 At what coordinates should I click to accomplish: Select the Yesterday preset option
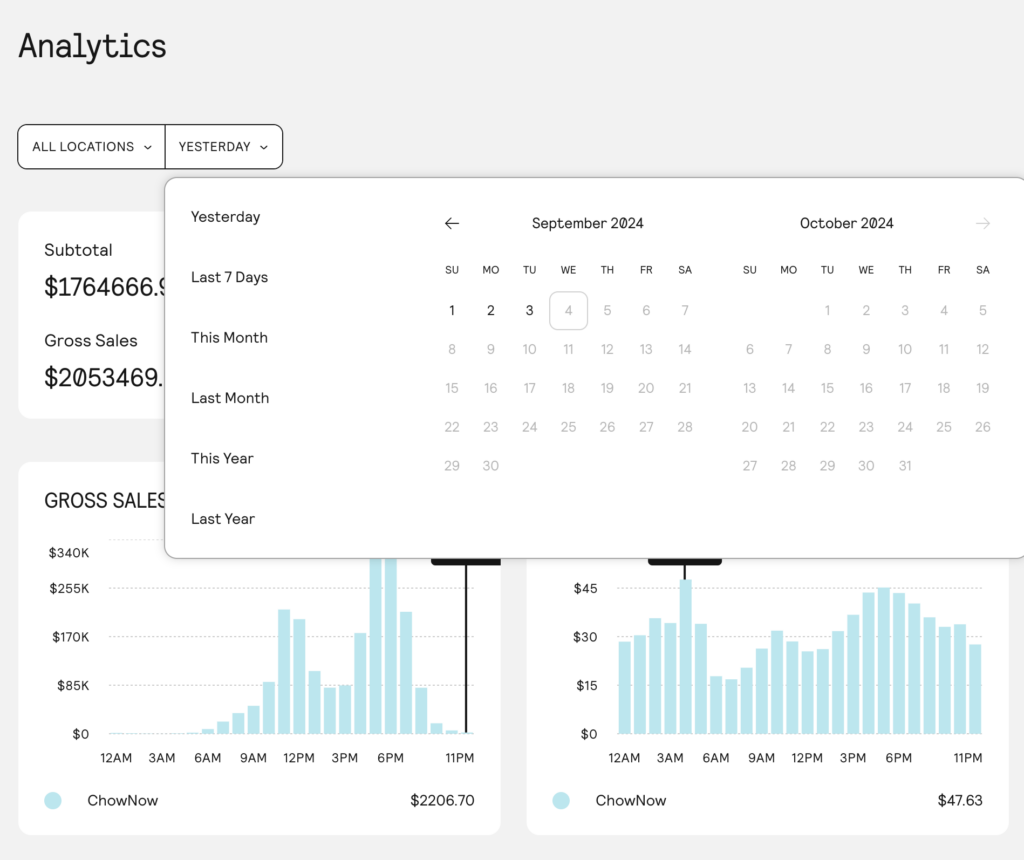click(x=225, y=217)
